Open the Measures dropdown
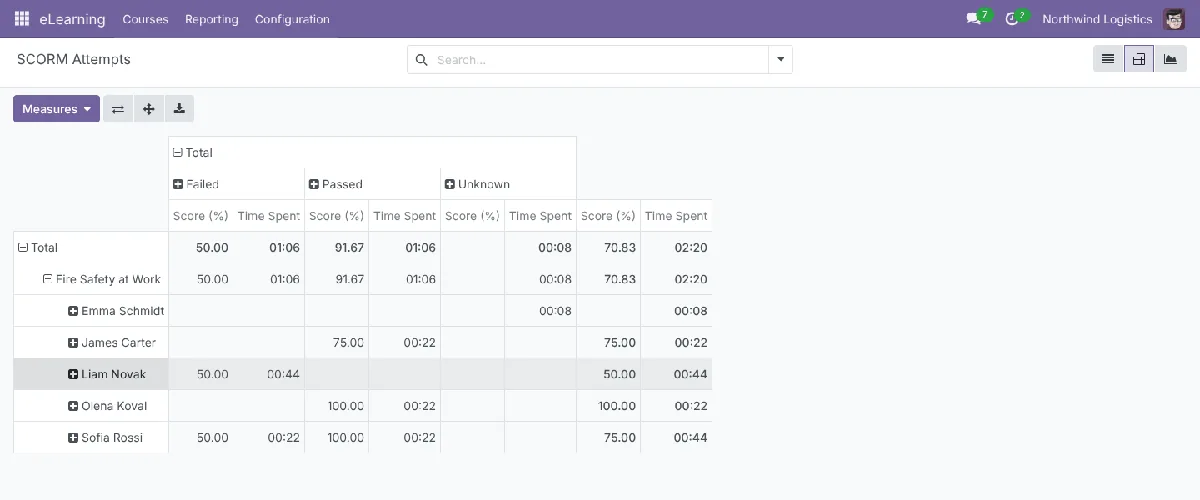This screenshot has height=500, width=1200. (x=56, y=109)
